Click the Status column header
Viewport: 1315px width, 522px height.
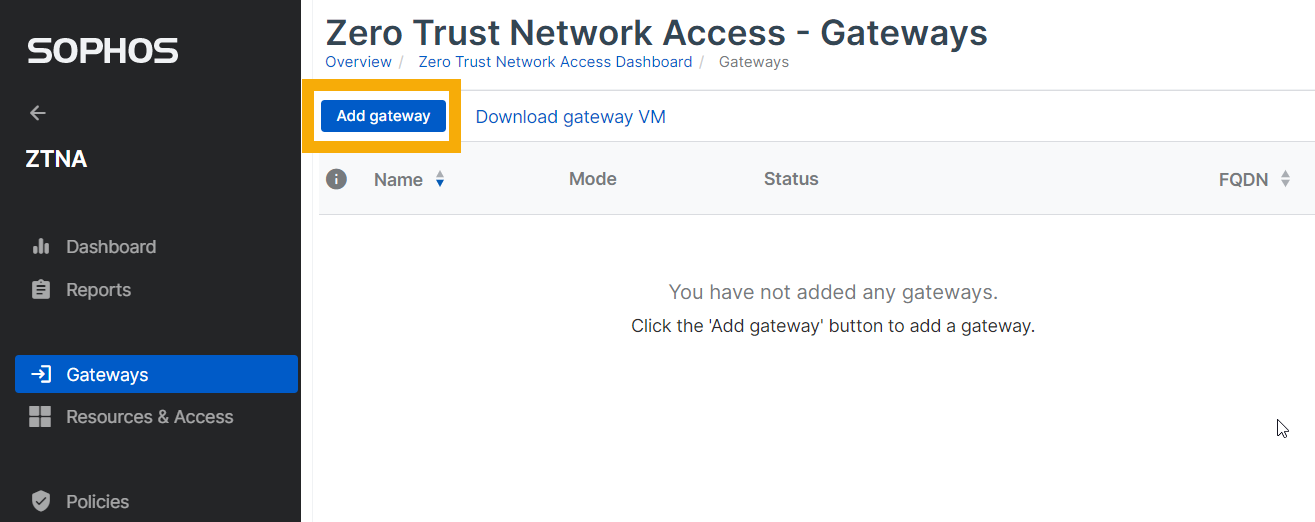coord(791,179)
